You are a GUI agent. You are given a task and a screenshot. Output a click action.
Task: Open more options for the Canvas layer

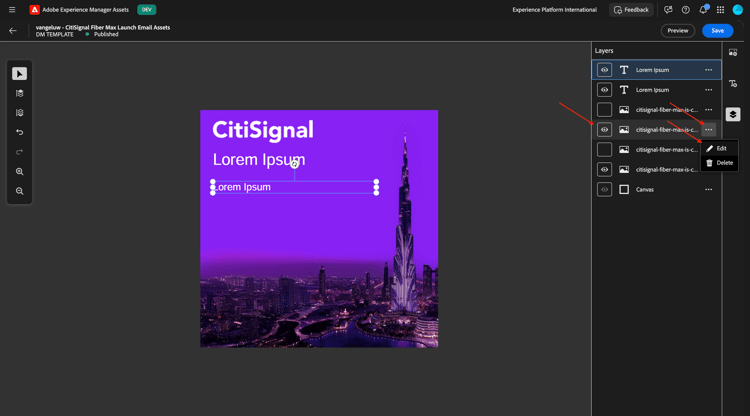coord(708,189)
